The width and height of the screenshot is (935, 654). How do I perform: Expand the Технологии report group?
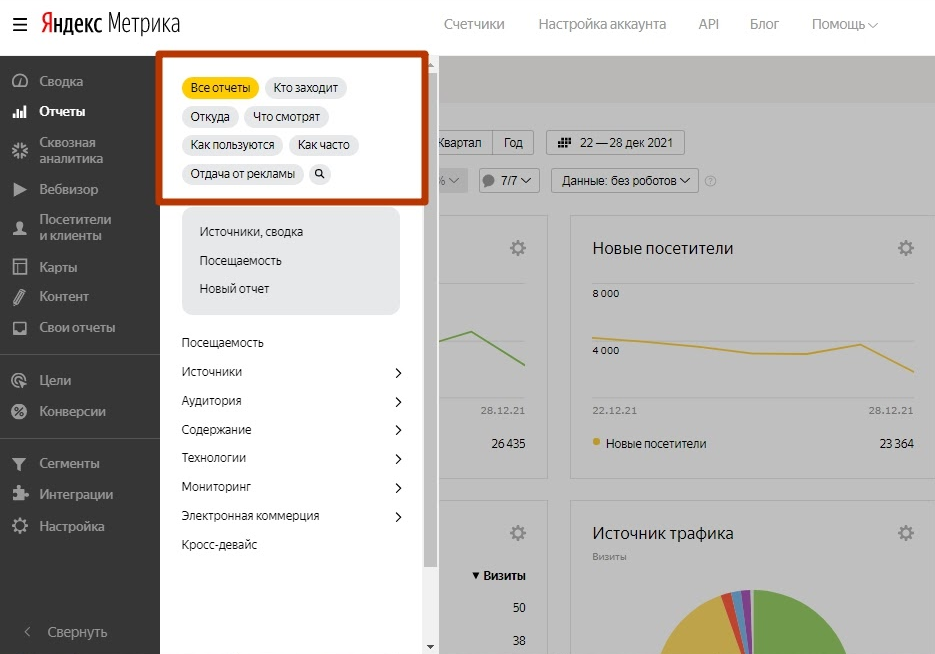tap(292, 458)
